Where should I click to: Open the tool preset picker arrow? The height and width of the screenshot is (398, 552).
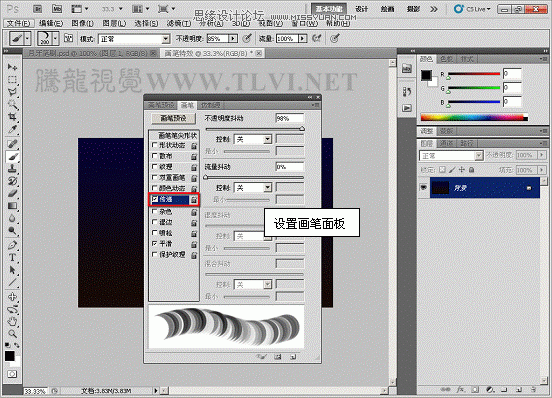coord(27,38)
